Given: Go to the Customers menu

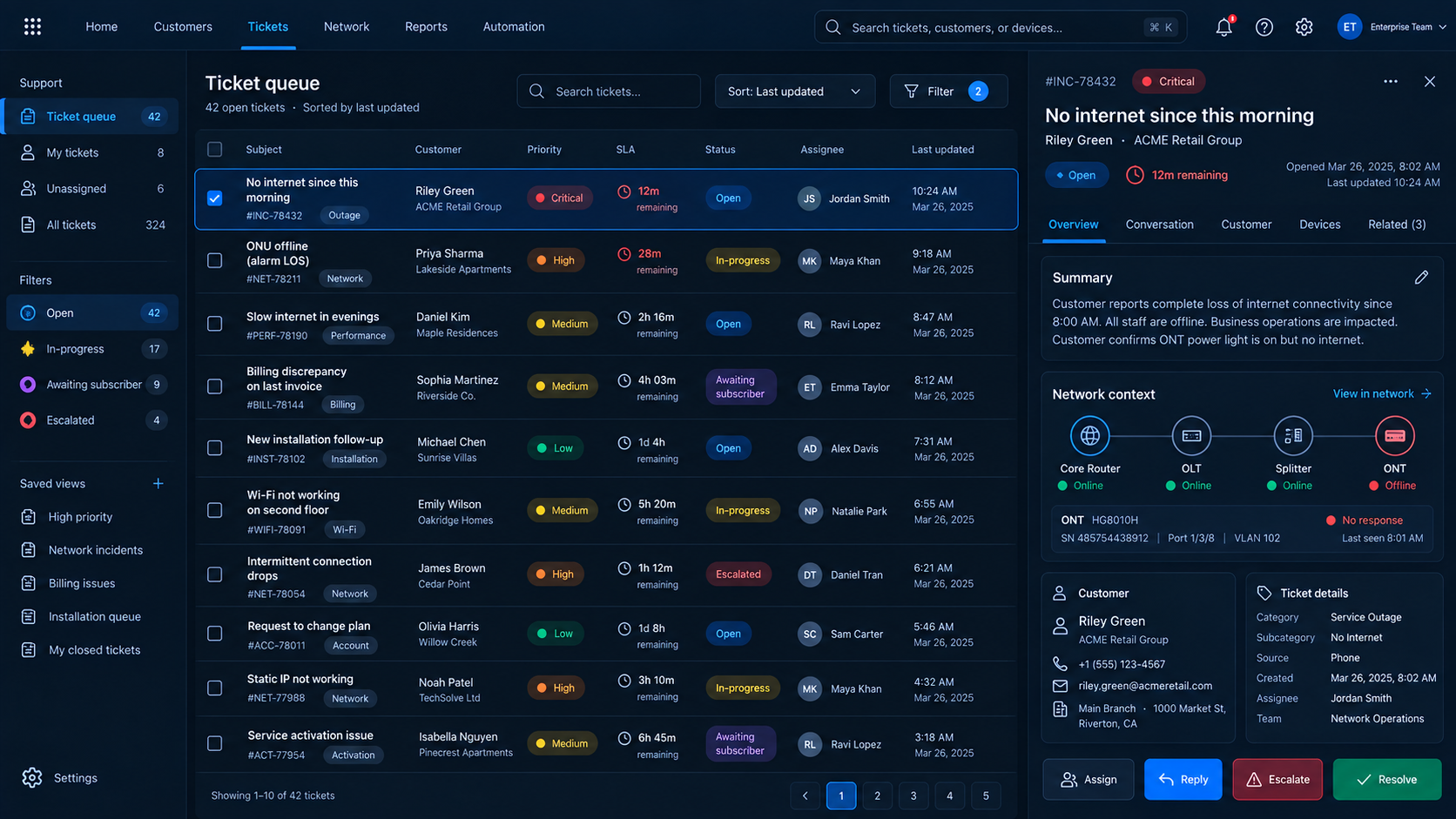Looking at the screenshot, I should point(183,27).
